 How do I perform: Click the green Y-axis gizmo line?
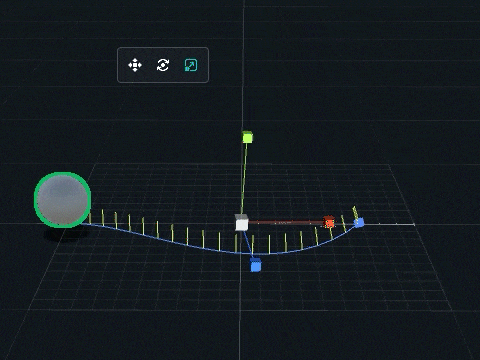coord(244,178)
